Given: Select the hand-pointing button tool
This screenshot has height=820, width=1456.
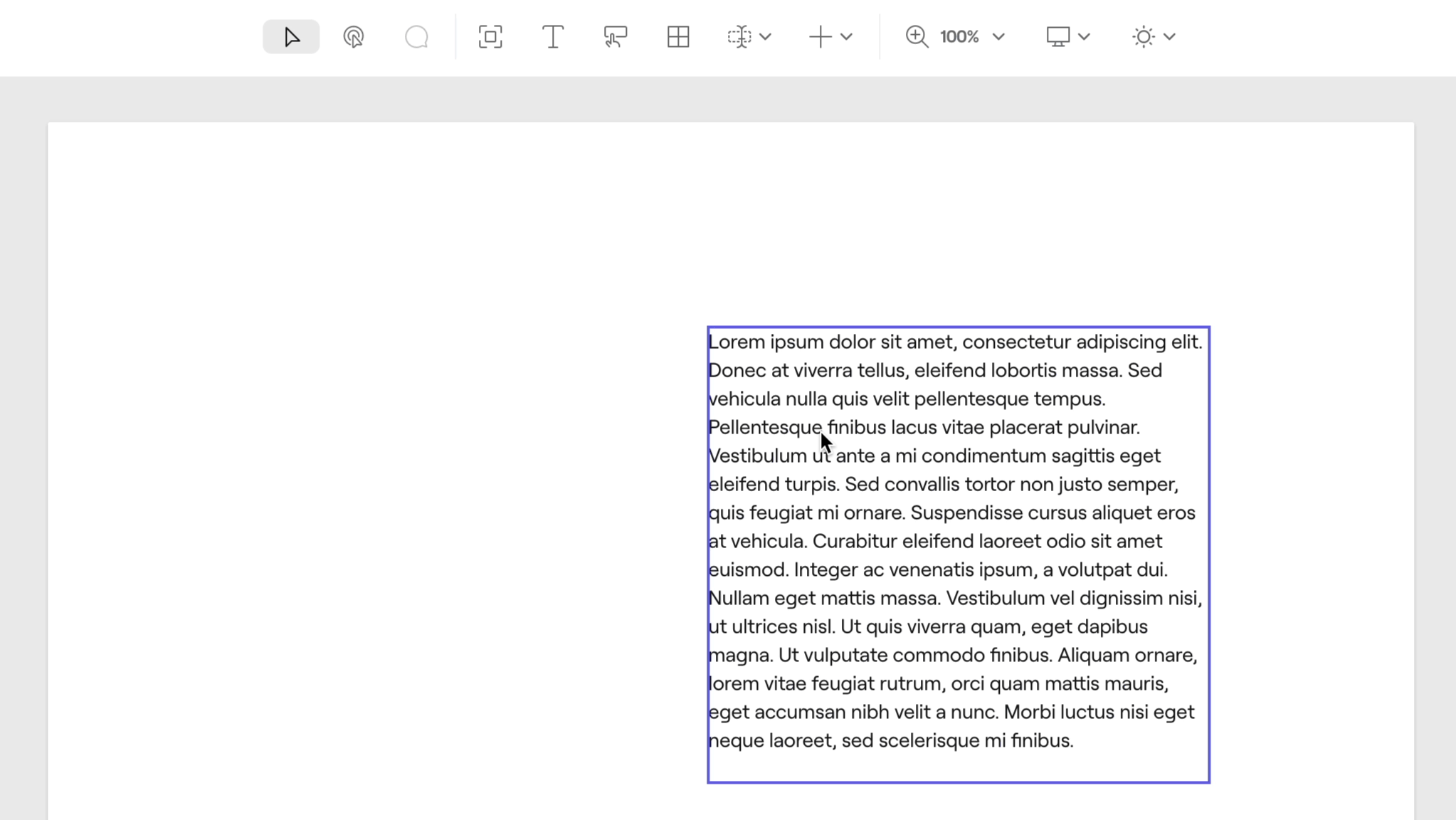Looking at the screenshot, I should tap(616, 37).
